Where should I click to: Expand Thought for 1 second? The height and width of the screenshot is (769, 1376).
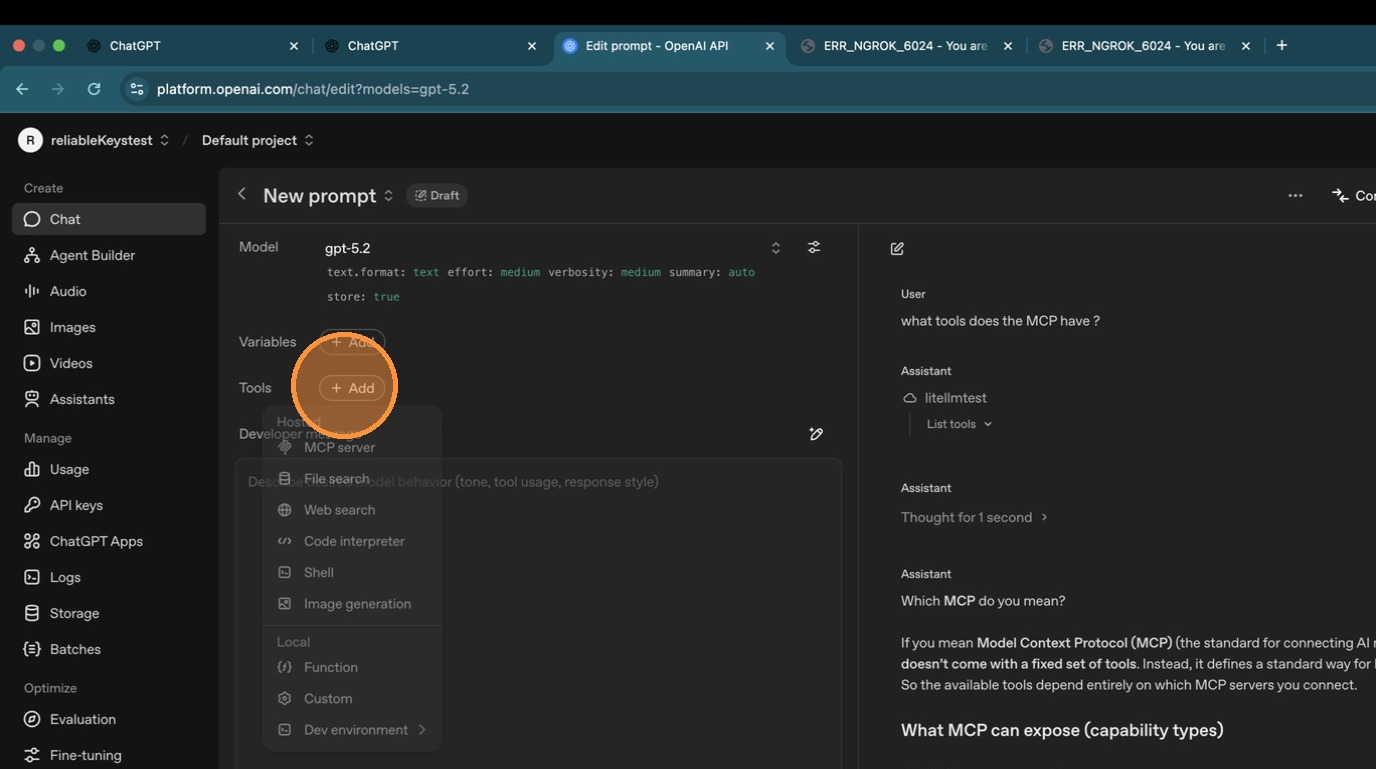(x=974, y=517)
